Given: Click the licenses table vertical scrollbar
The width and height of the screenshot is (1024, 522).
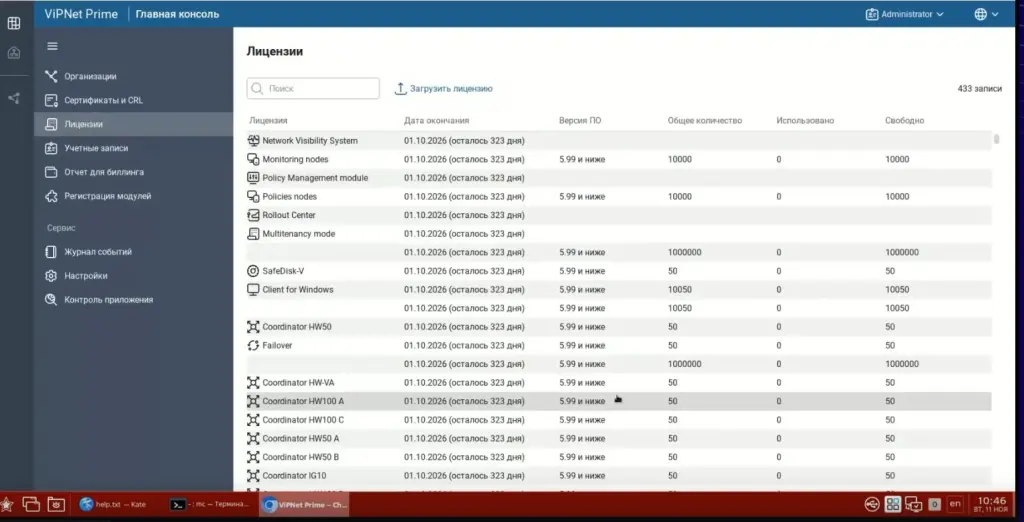Looking at the screenshot, I should [x=997, y=139].
